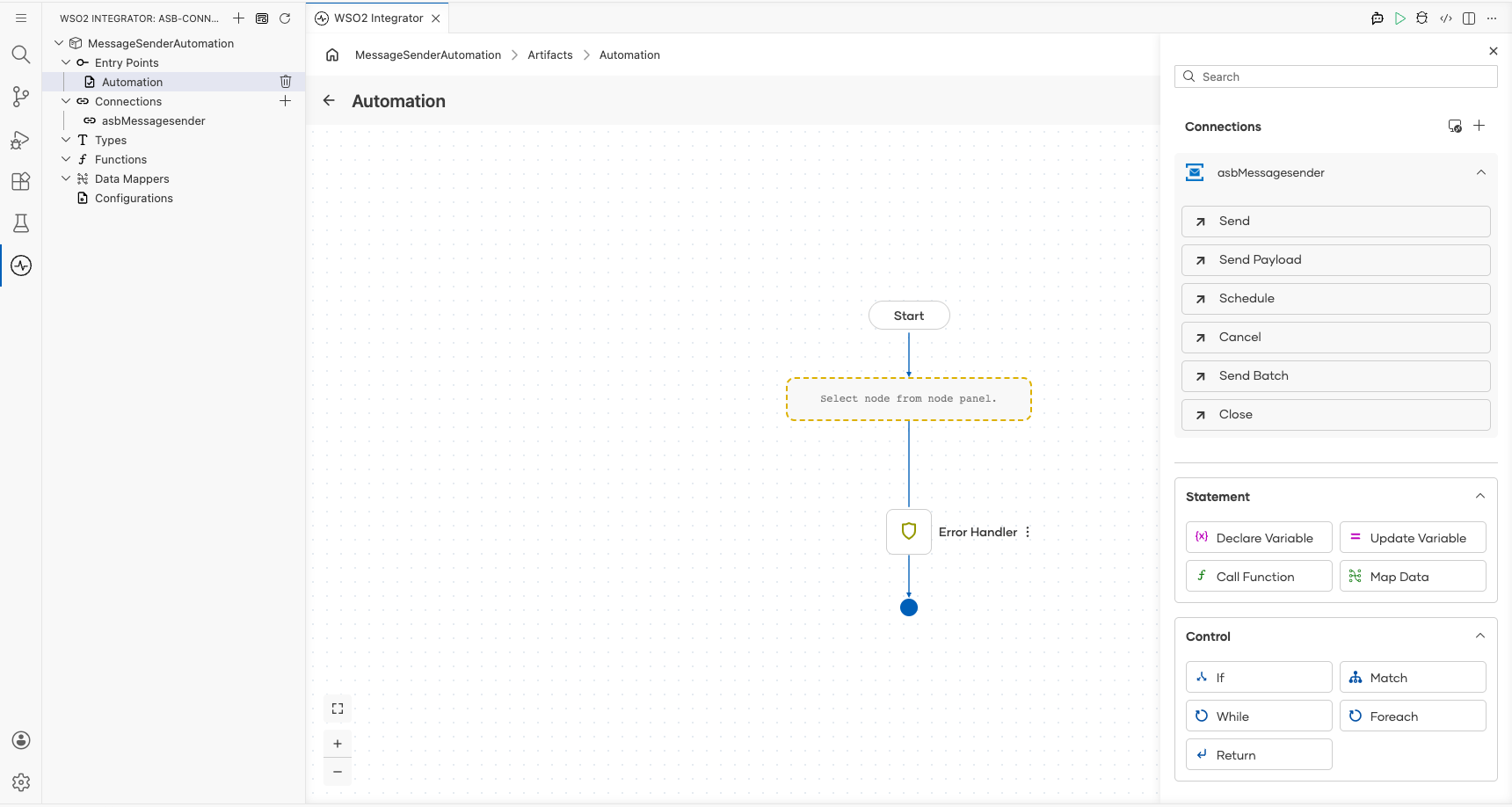This screenshot has height=807, width=1512.
Task: Select the Send Batch action
Action: click(x=1335, y=376)
